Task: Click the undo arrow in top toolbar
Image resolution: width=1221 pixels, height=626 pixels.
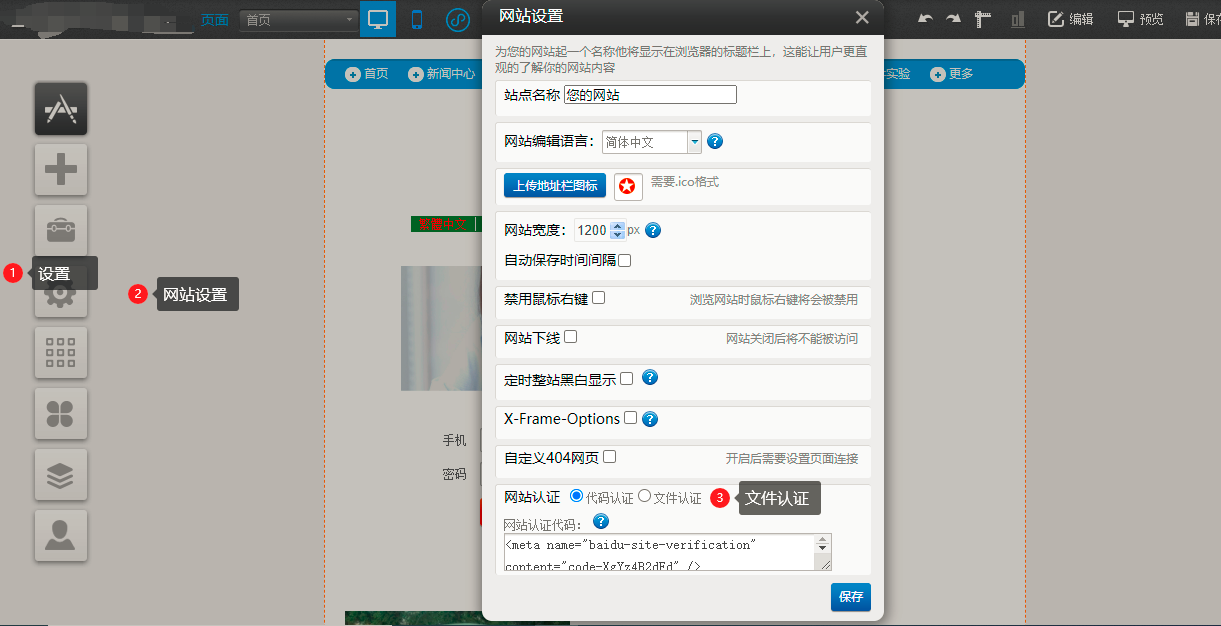Action: [x=925, y=19]
